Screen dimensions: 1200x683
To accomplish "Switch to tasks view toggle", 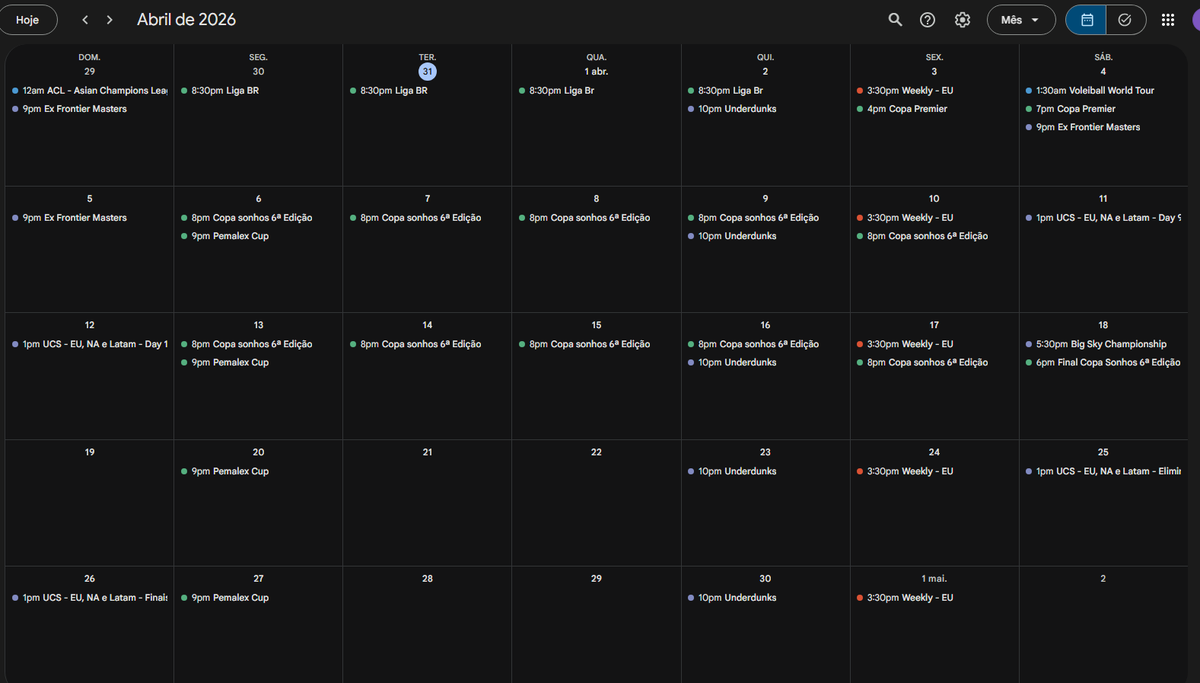I will [1125, 20].
